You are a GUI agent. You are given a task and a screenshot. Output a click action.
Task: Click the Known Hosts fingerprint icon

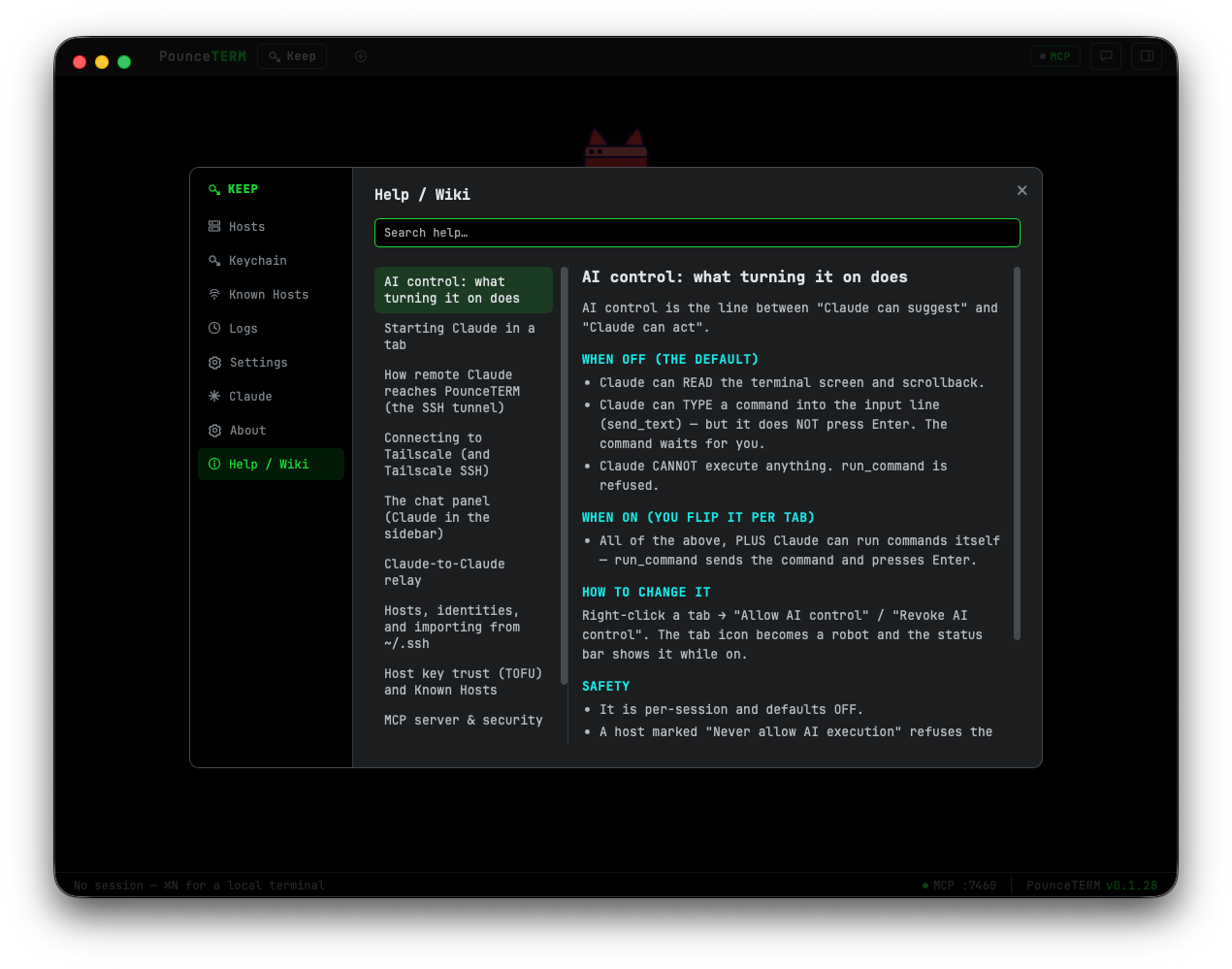[214, 294]
